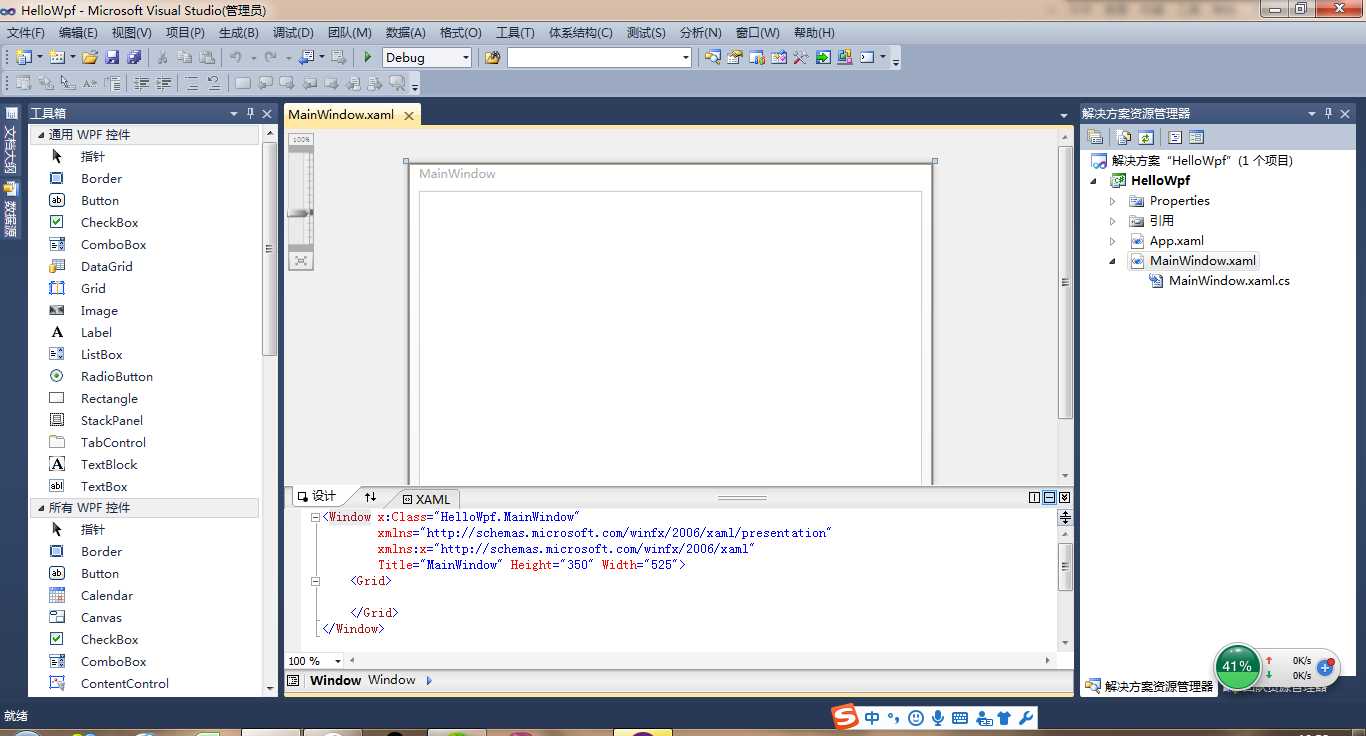Toggle the 中 Chinese input mode in IME bar
This screenshot has height=736, width=1366.
tap(873, 718)
